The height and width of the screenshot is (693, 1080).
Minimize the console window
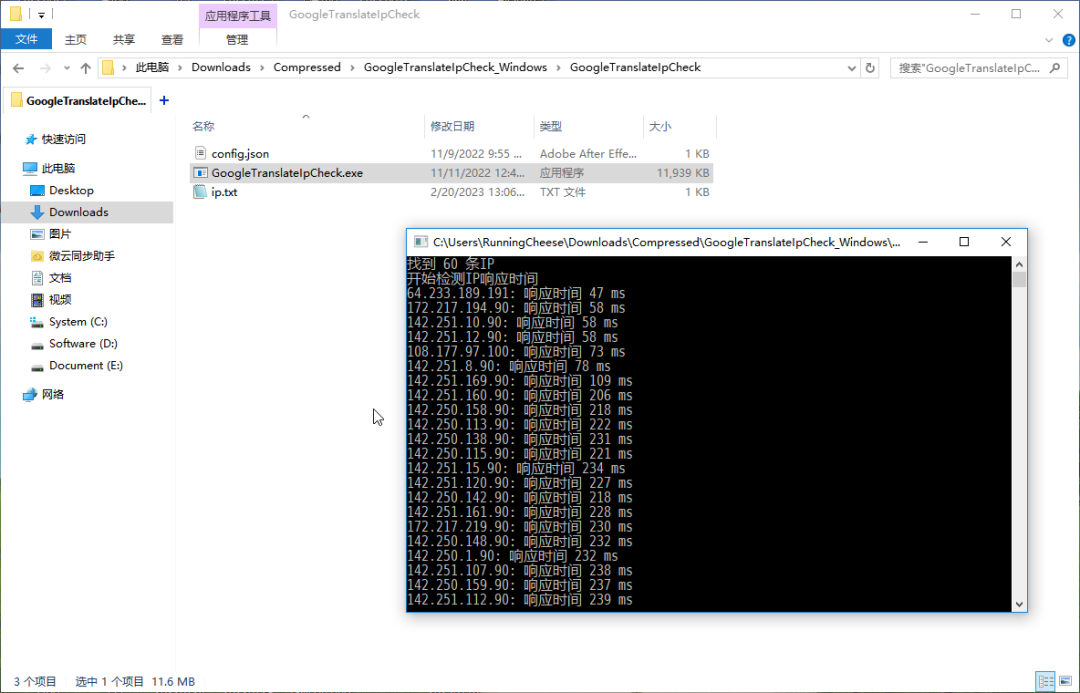tap(923, 242)
